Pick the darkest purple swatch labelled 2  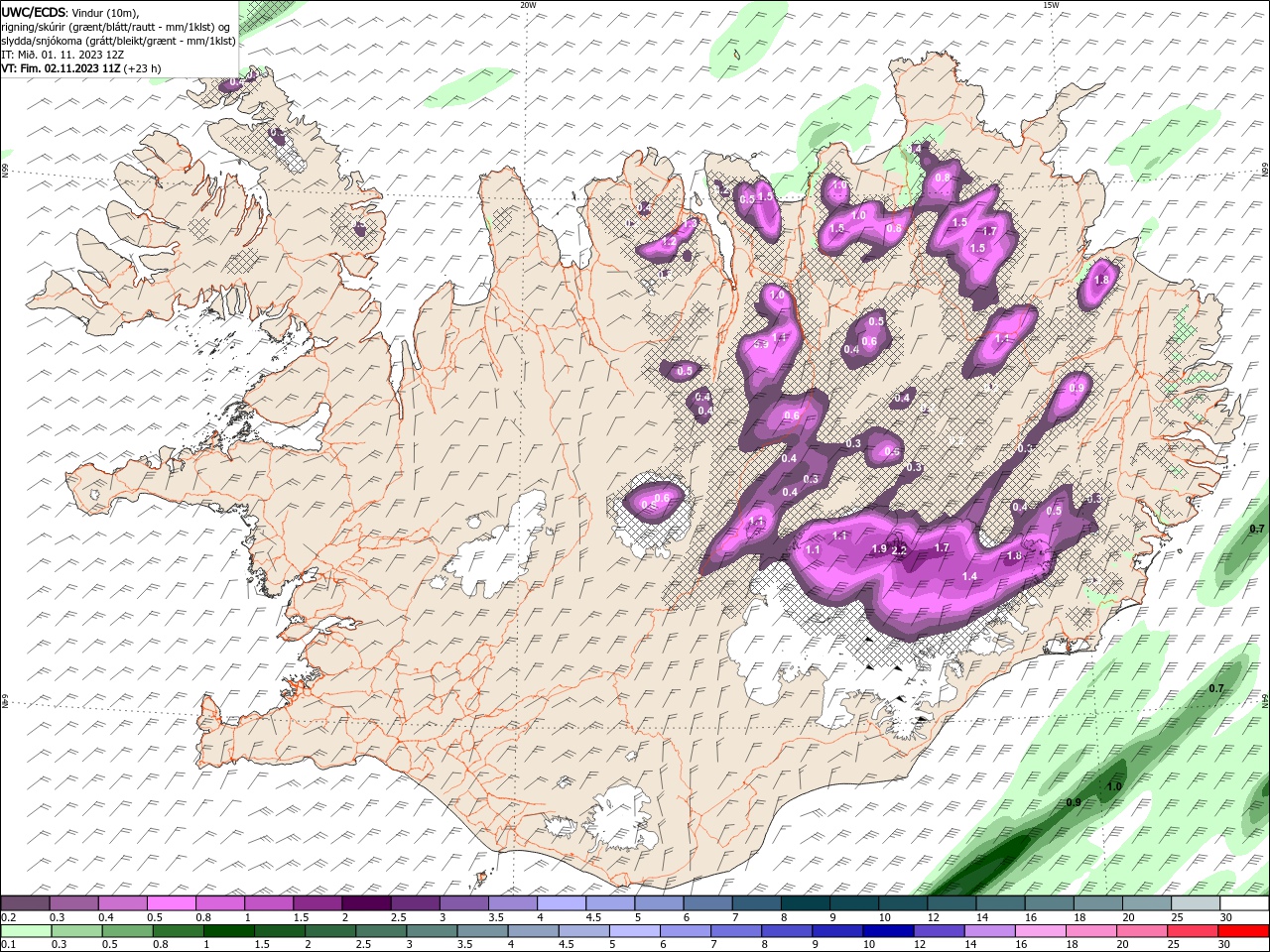tap(365, 903)
